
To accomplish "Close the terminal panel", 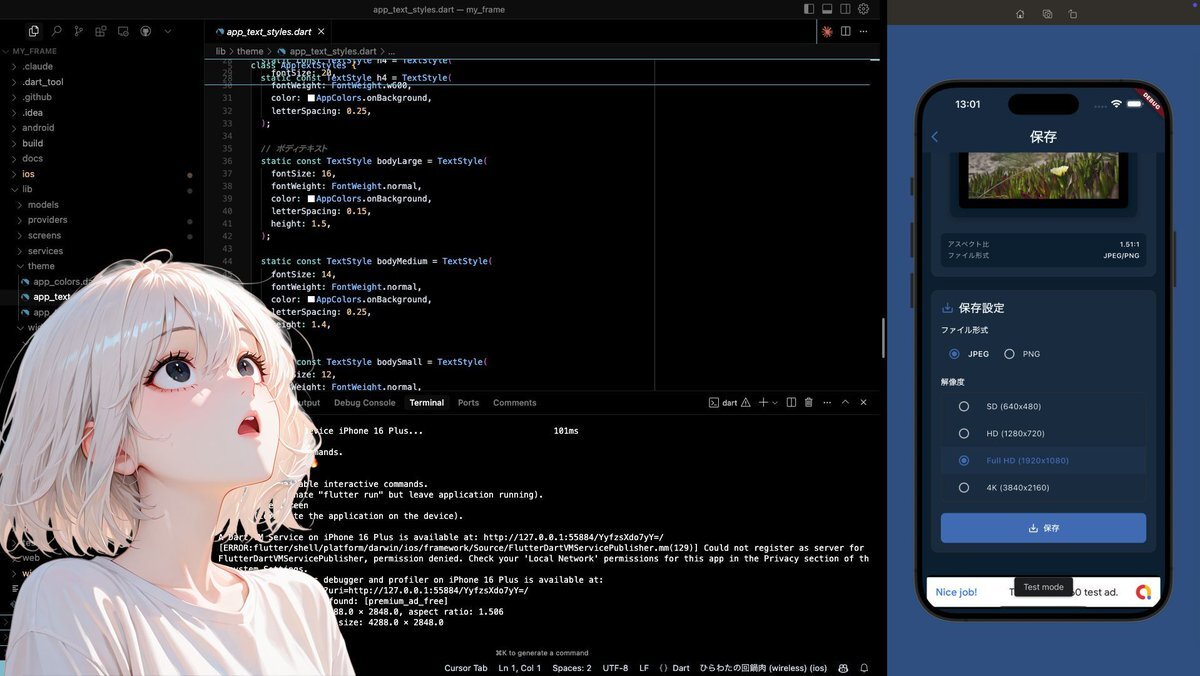I will click(863, 403).
